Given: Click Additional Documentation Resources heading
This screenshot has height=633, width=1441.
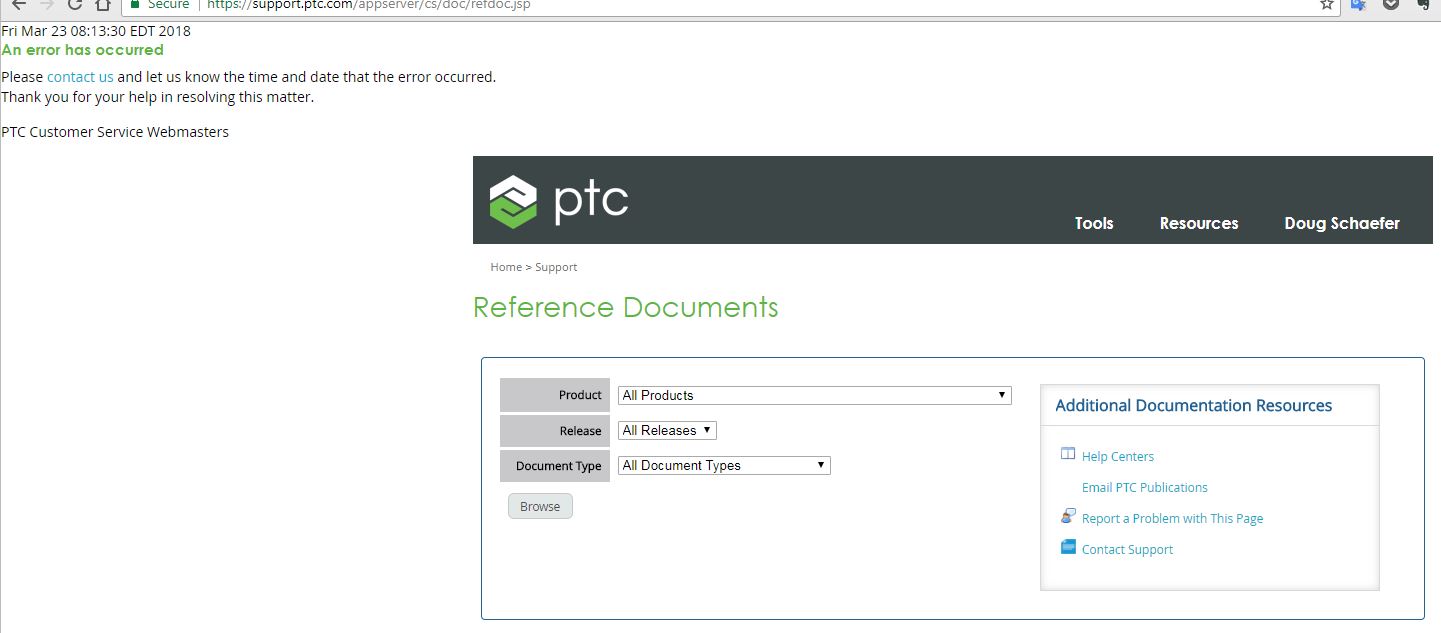Looking at the screenshot, I should [x=1194, y=405].
